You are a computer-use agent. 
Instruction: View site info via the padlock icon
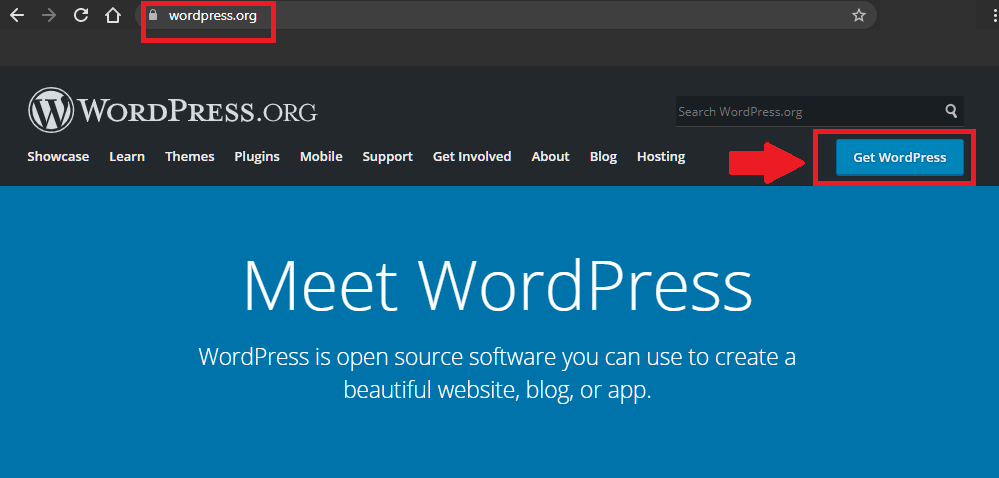pos(152,15)
